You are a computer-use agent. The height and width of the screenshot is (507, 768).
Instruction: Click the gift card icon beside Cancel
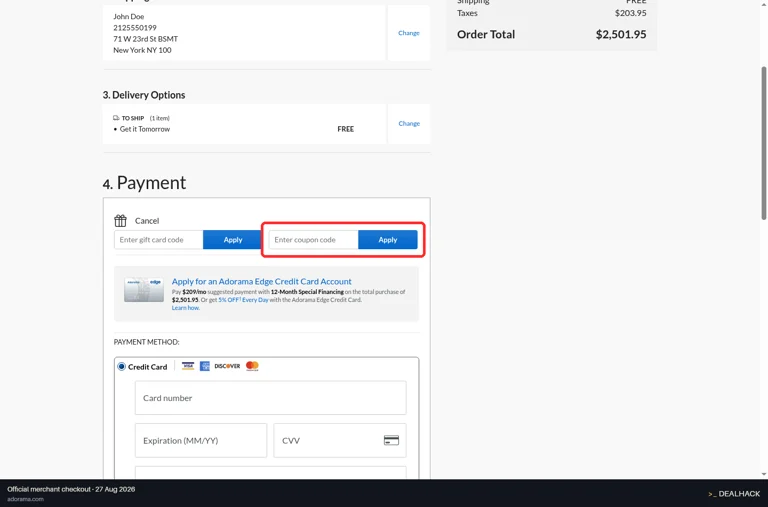[x=120, y=220]
